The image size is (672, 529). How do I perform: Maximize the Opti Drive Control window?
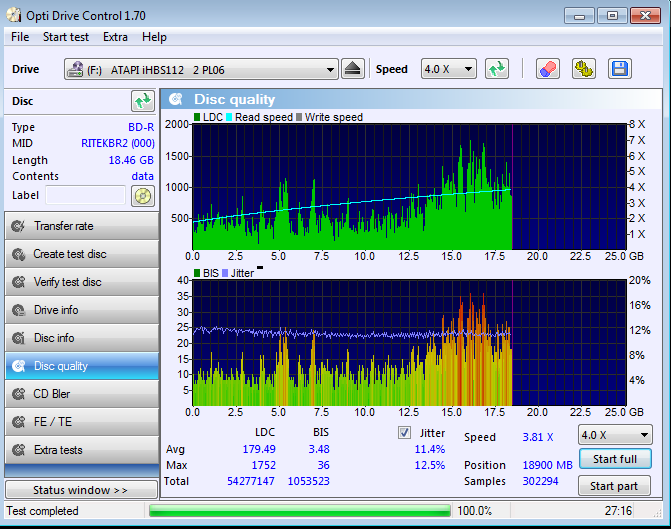click(x=612, y=16)
